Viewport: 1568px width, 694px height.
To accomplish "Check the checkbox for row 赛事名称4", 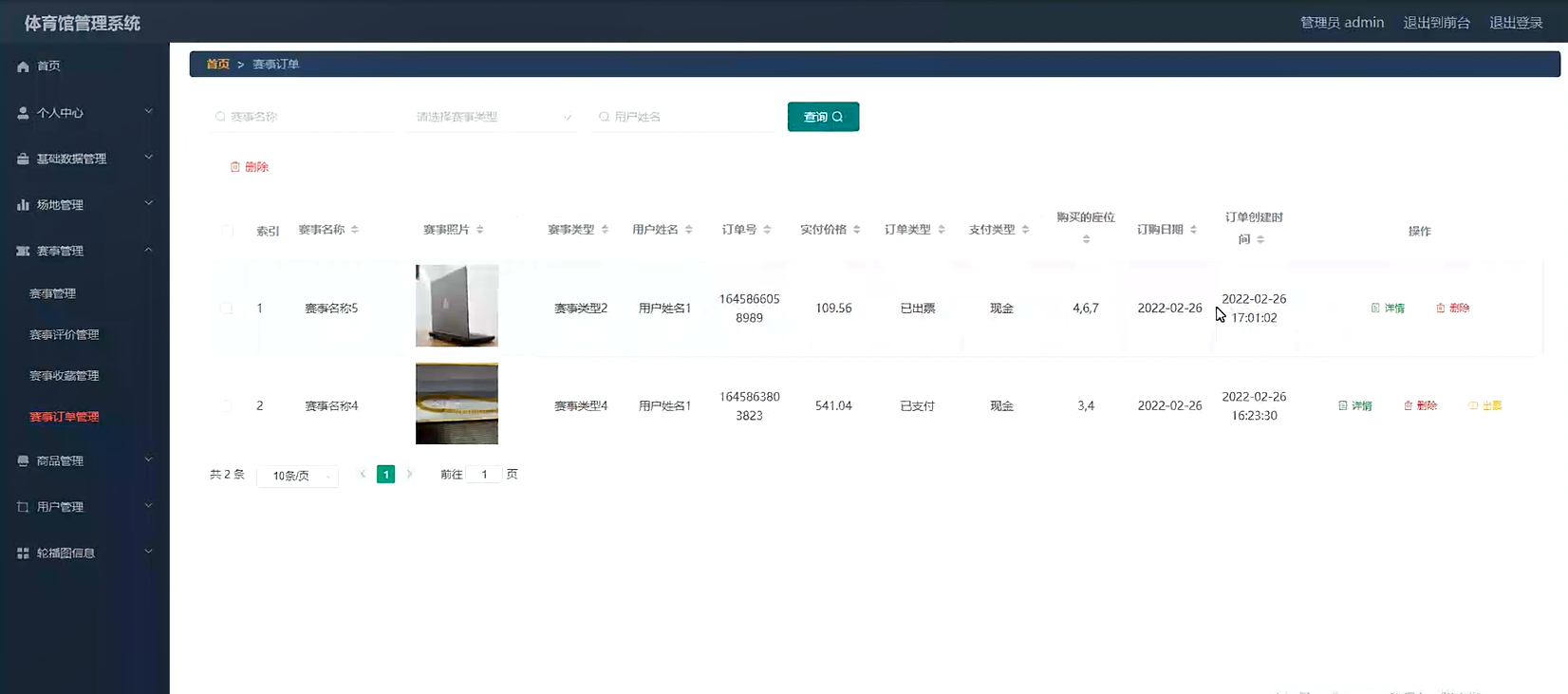I will click(227, 406).
